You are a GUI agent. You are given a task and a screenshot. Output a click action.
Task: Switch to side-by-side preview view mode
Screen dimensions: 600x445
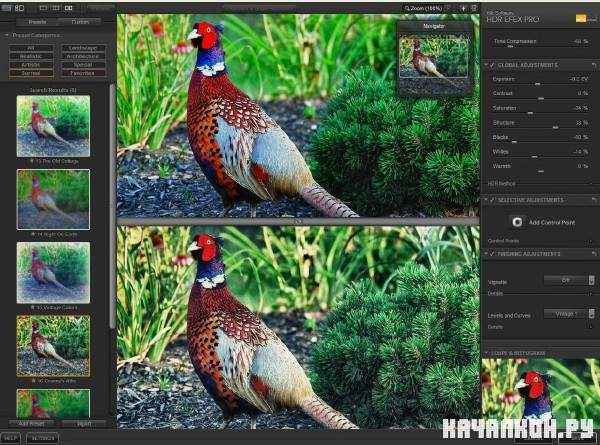point(69,8)
